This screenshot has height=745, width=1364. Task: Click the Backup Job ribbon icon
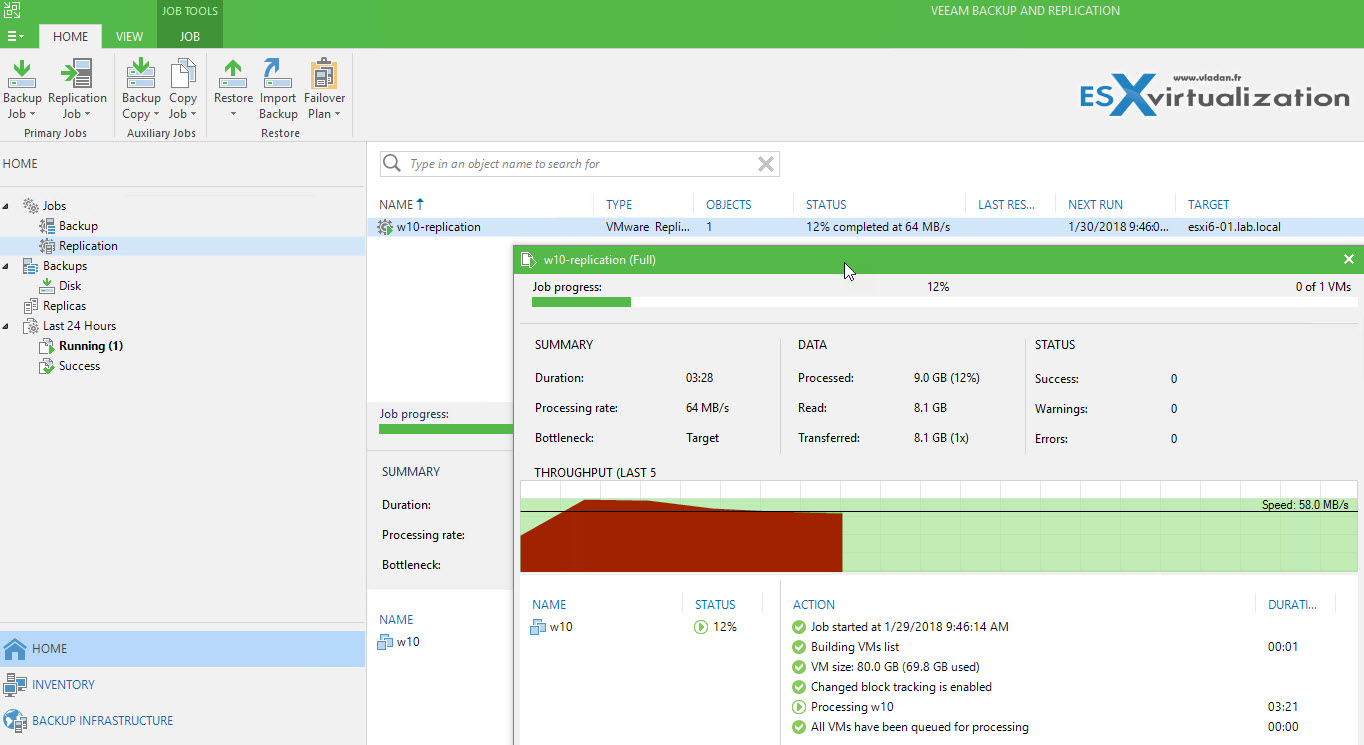tap(22, 75)
